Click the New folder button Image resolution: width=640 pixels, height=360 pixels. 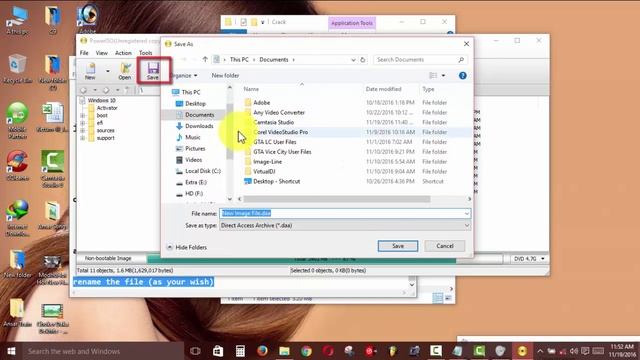225,76
